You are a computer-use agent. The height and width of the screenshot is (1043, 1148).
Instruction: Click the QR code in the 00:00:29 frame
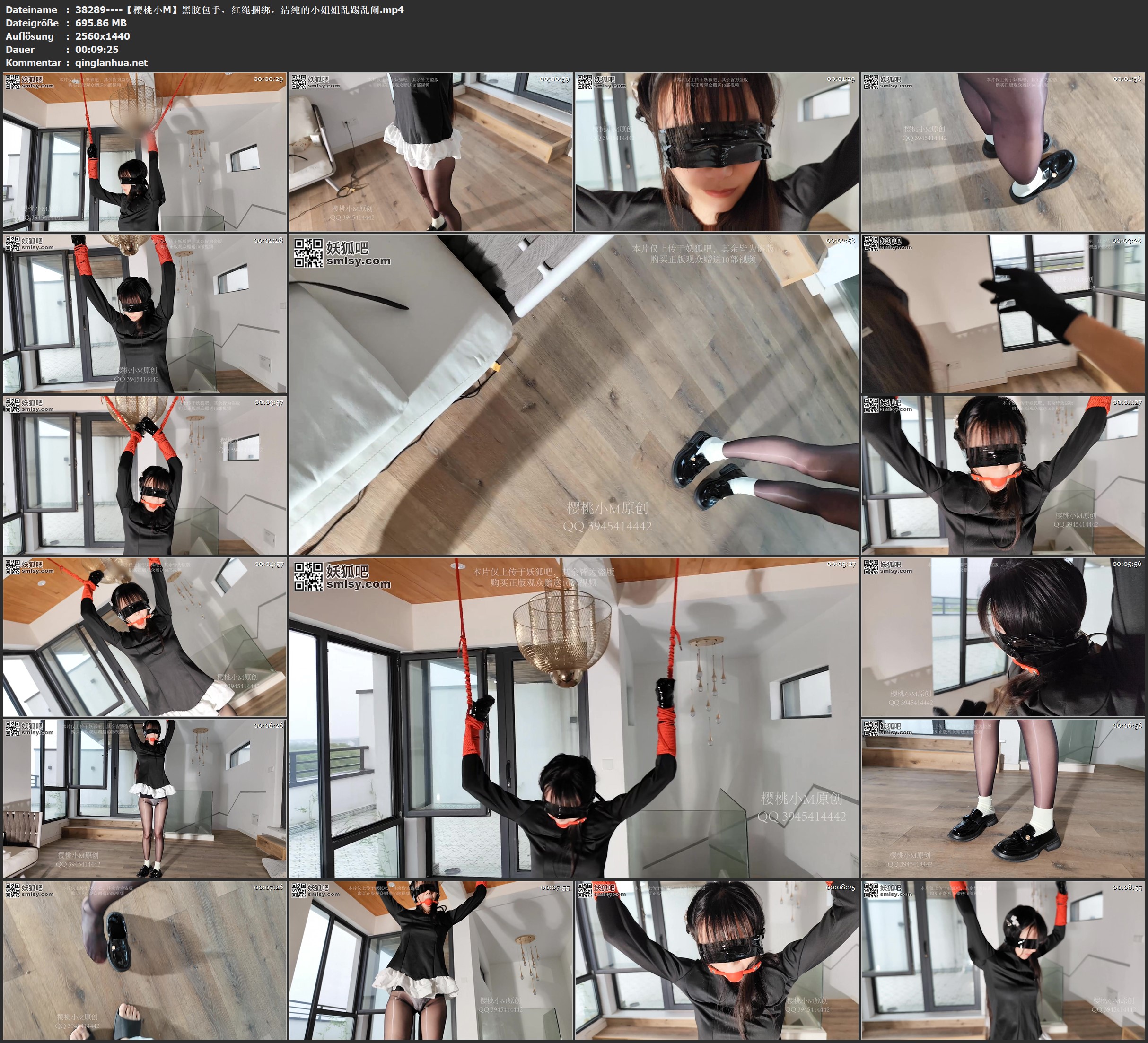tap(12, 81)
